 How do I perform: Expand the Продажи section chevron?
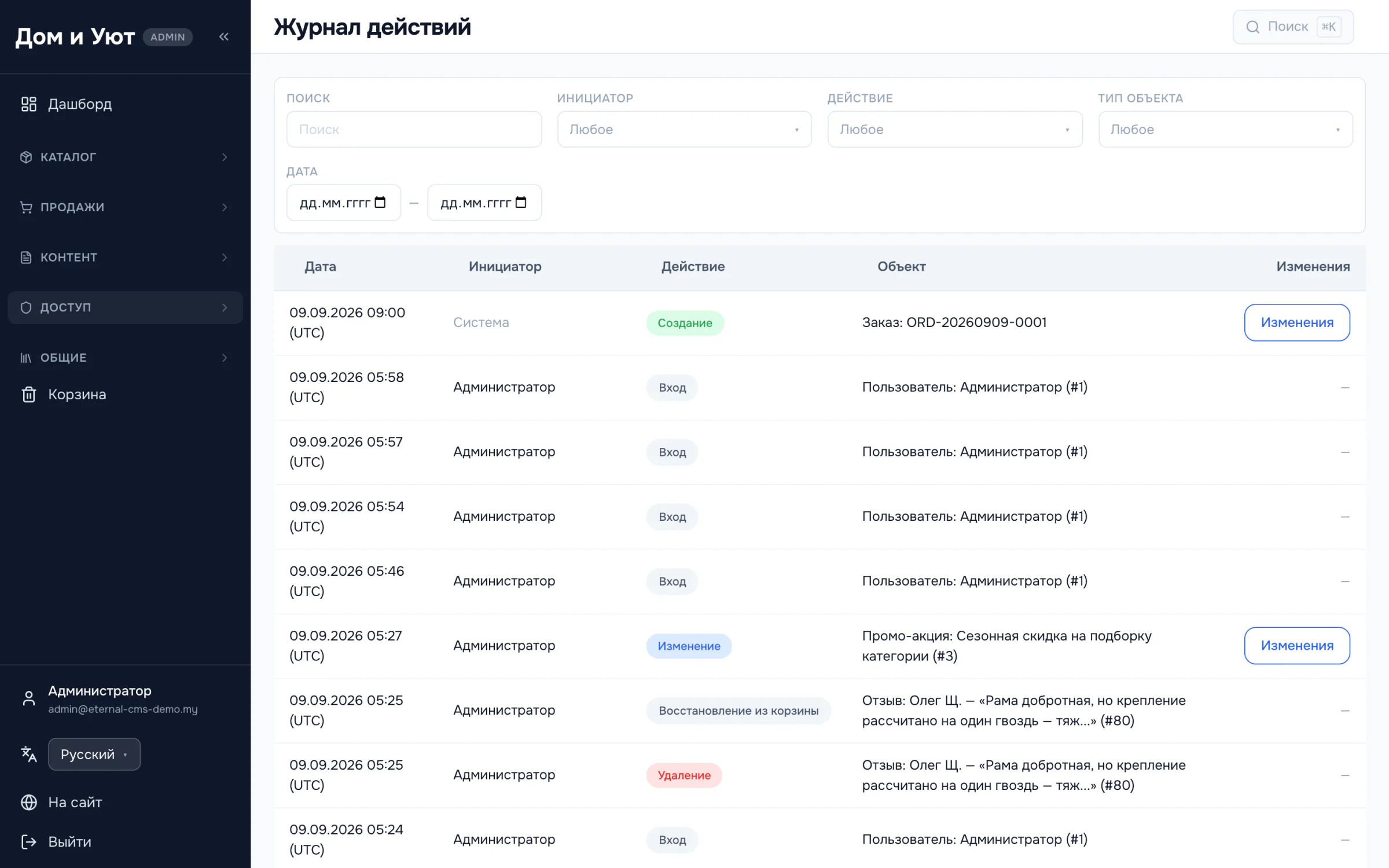click(225, 207)
